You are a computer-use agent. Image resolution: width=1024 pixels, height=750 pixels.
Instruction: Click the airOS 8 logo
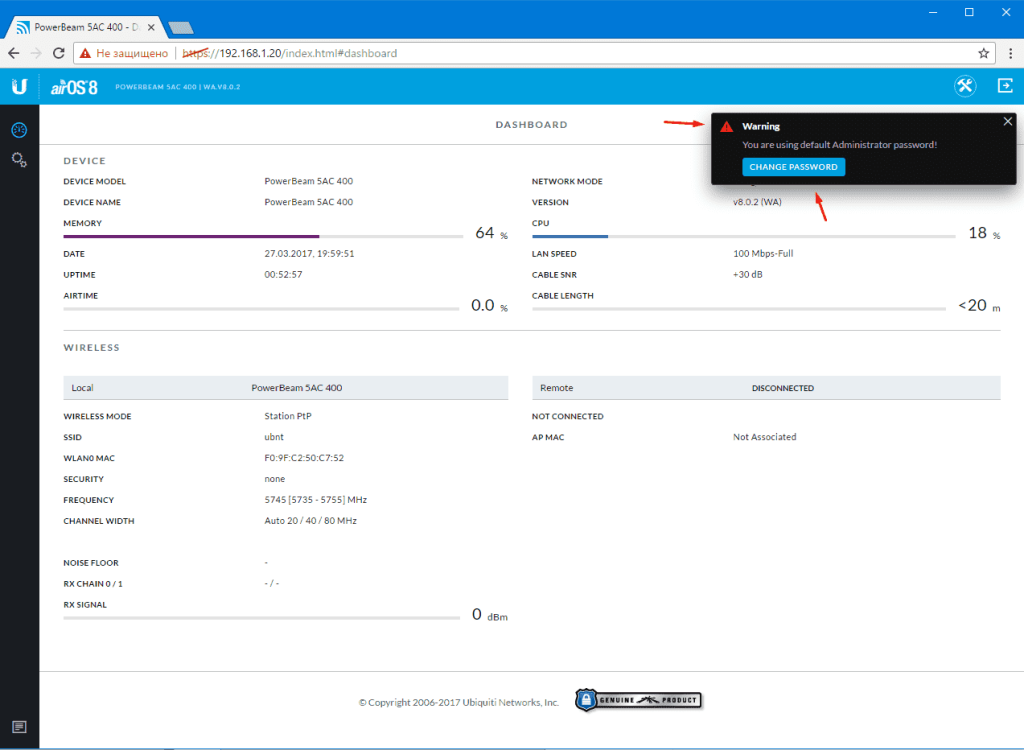pos(74,87)
